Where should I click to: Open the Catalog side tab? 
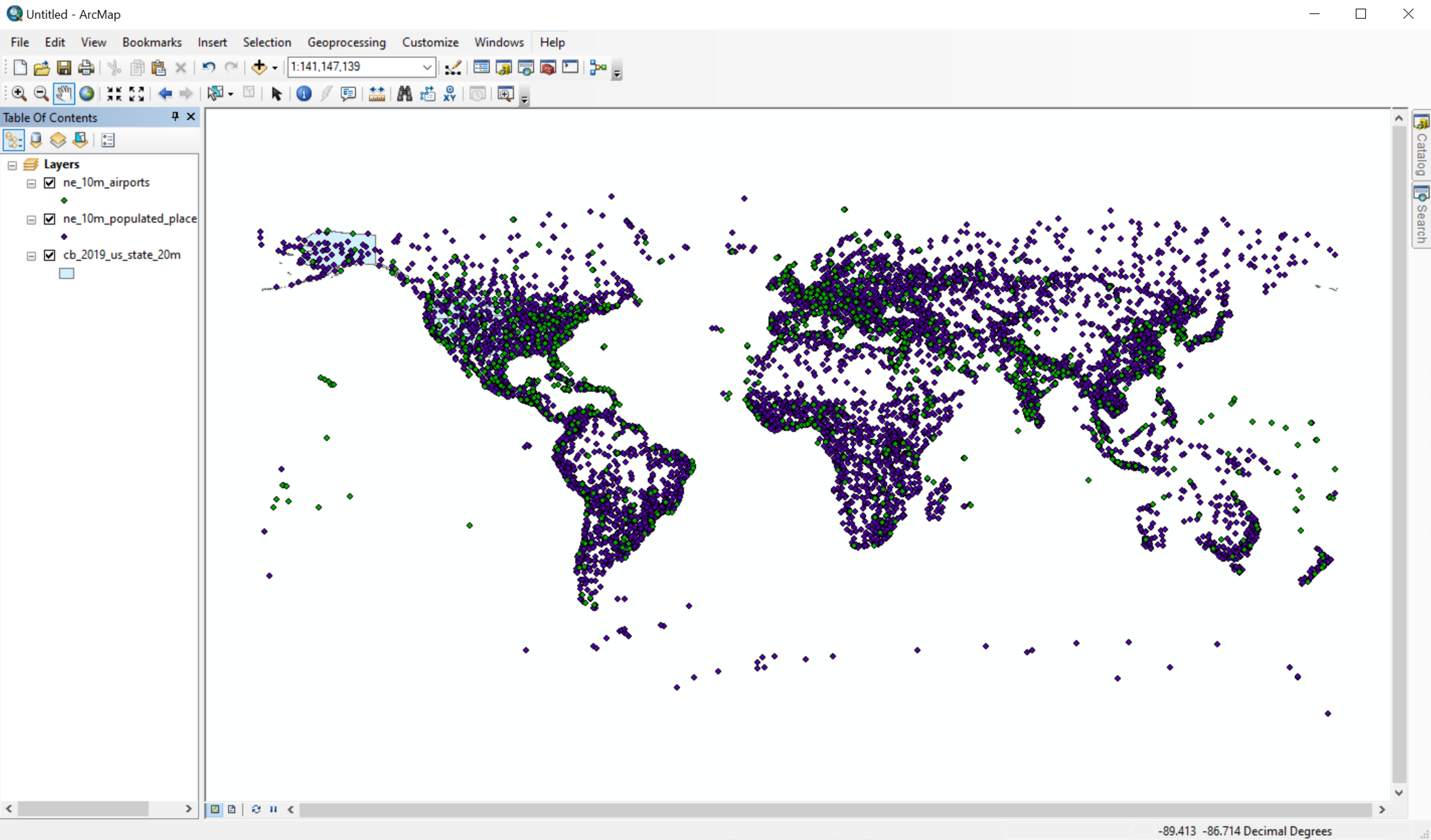tap(1421, 146)
